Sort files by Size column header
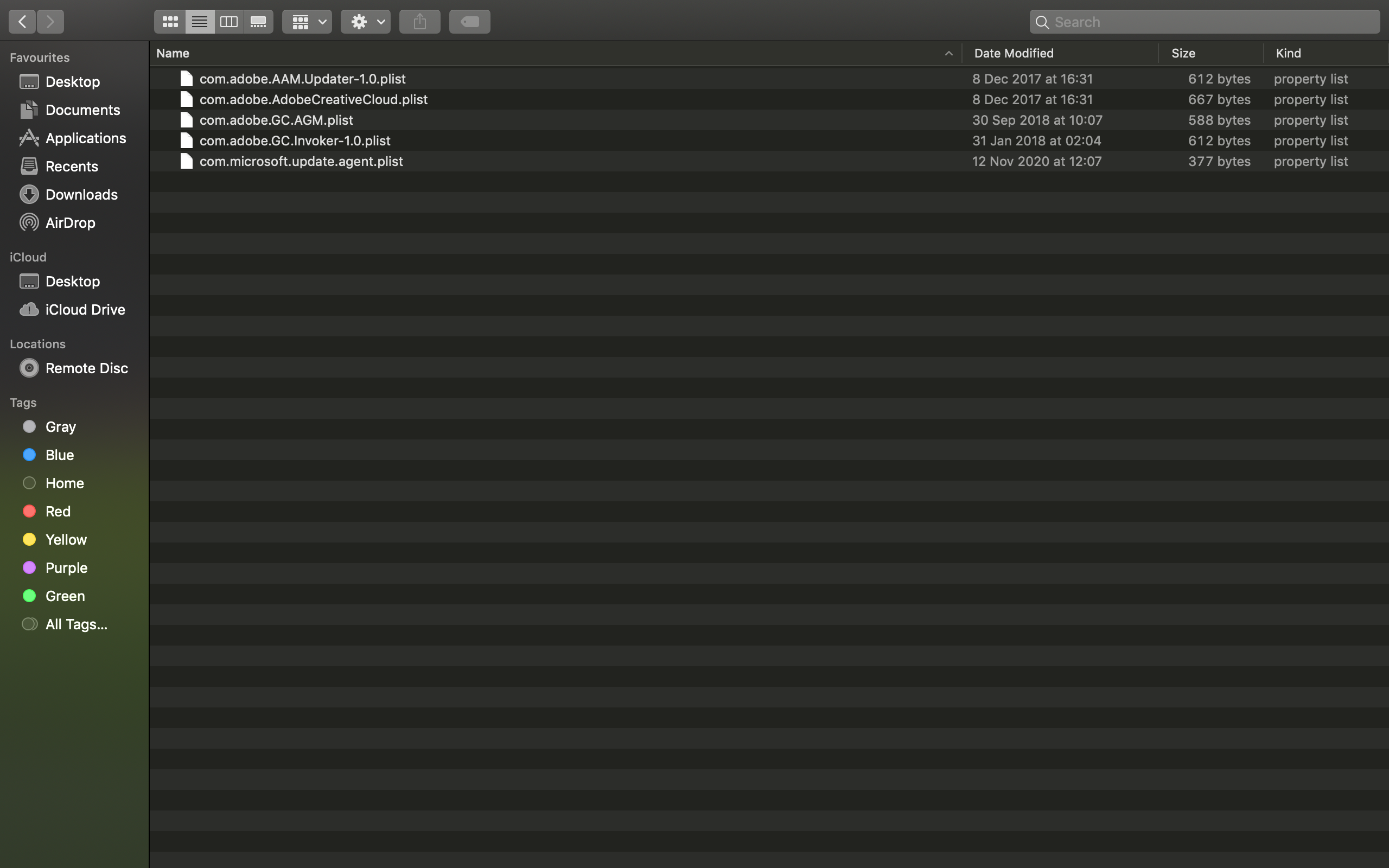1389x868 pixels. pyautogui.click(x=1183, y=53)
